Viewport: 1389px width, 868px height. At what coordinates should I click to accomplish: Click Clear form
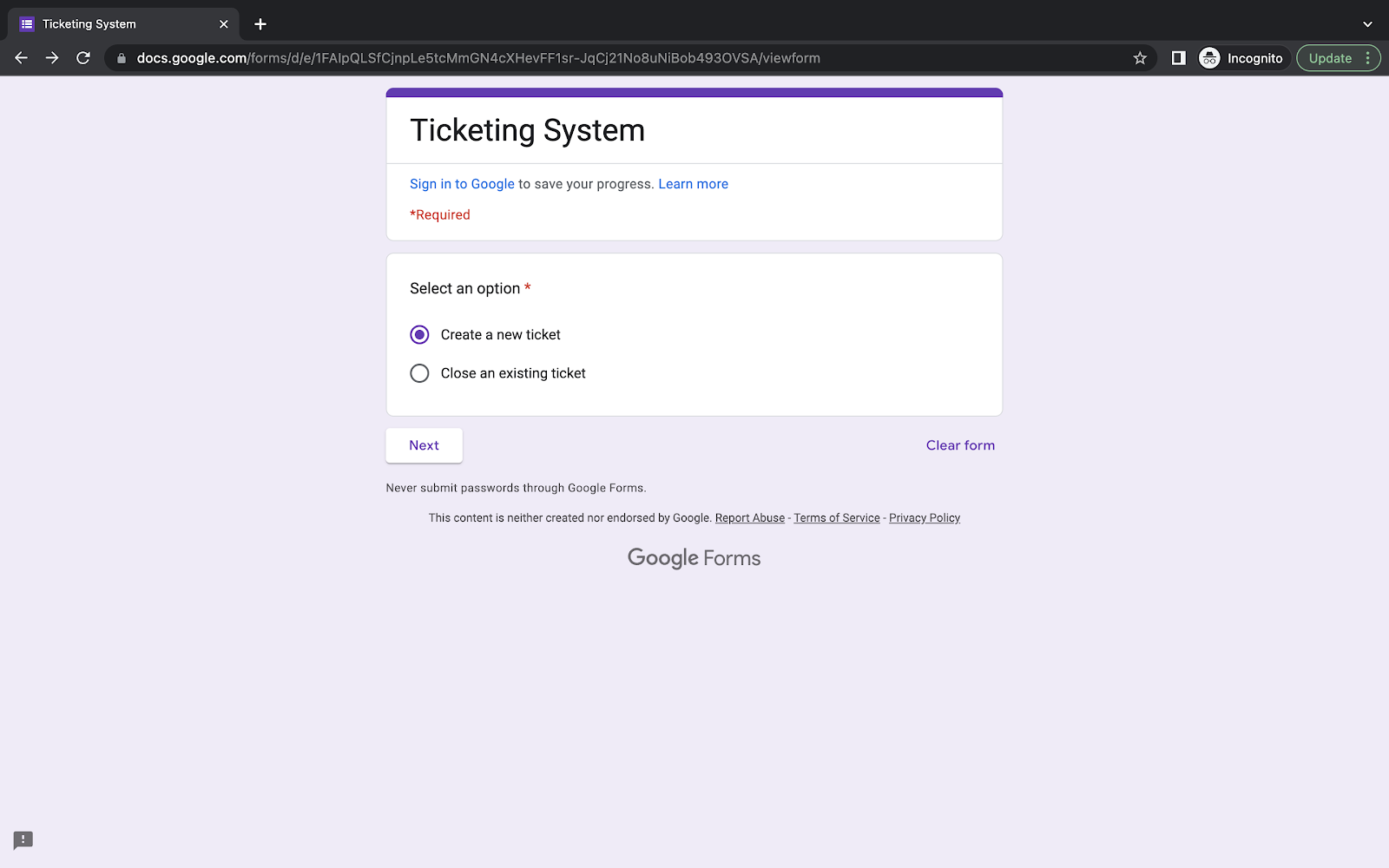tap(960, 445)
